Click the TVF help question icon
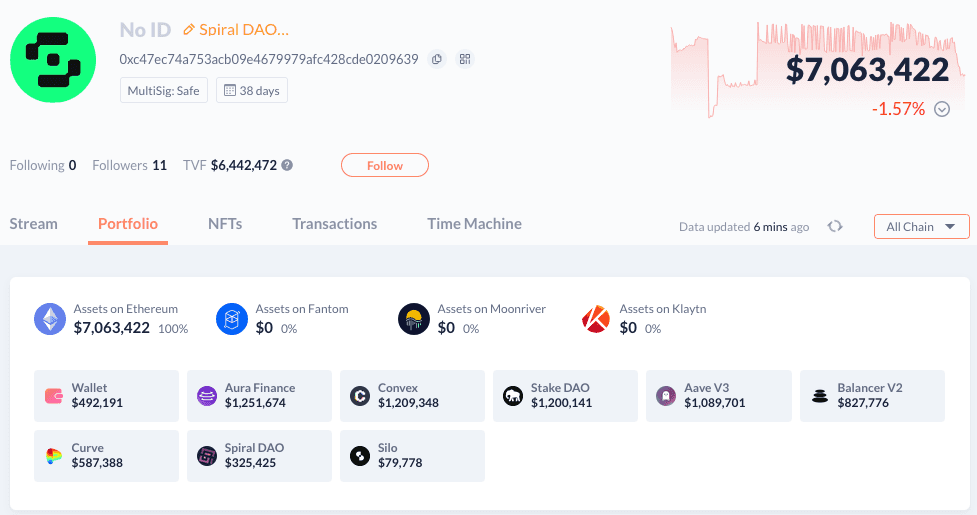This screenshot has width=977, height=515. [287, 166]
